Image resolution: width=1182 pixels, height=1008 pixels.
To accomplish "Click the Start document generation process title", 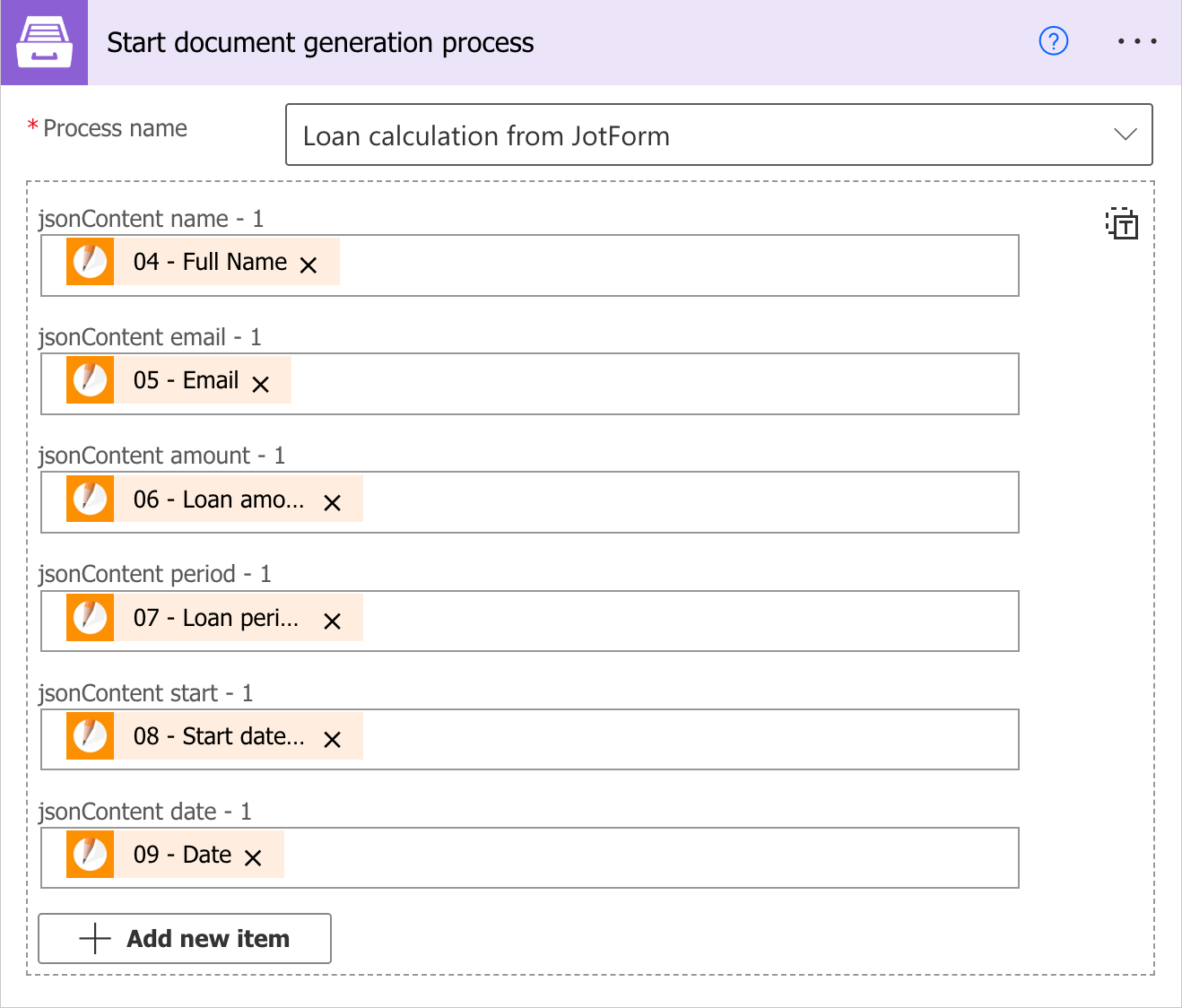I will pos(320,43).
